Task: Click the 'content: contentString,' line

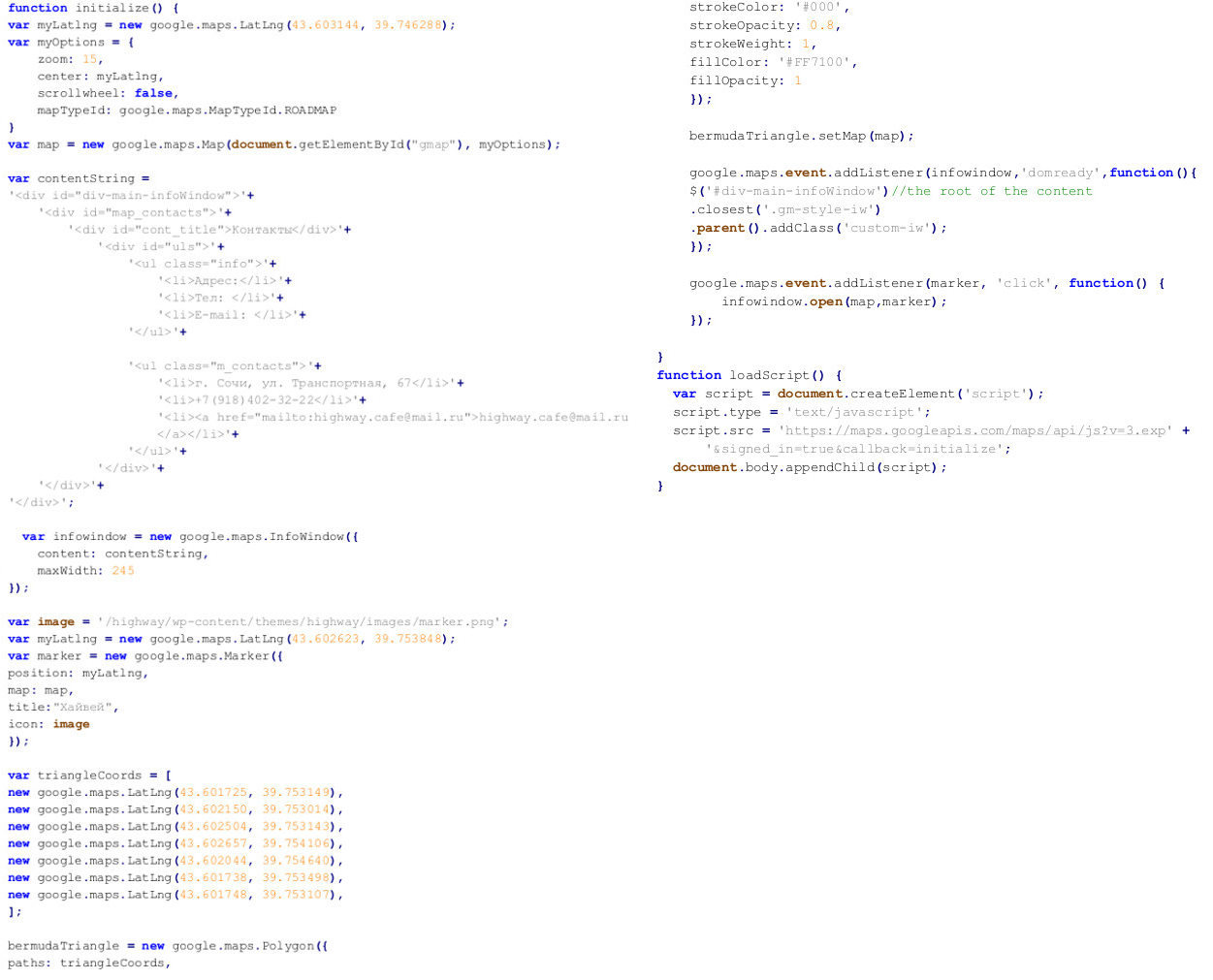Action: pyautogui.click(x=123, y=554)
